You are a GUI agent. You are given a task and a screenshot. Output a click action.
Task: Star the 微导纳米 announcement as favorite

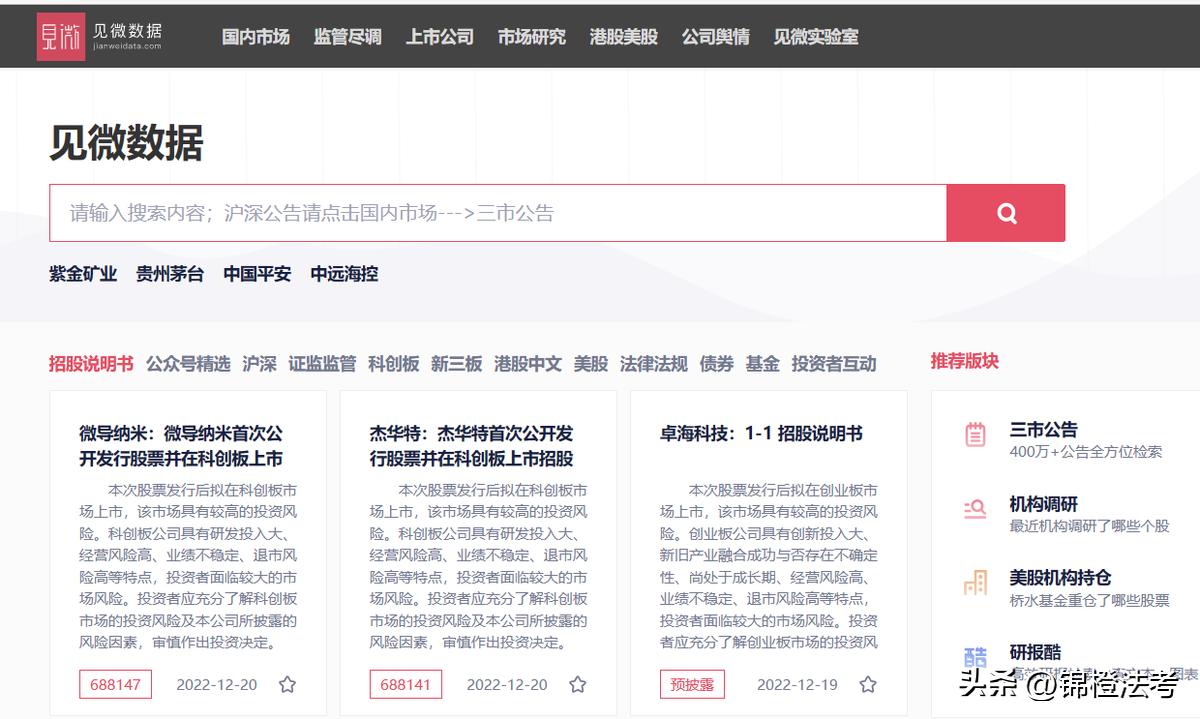coord(288,684)
